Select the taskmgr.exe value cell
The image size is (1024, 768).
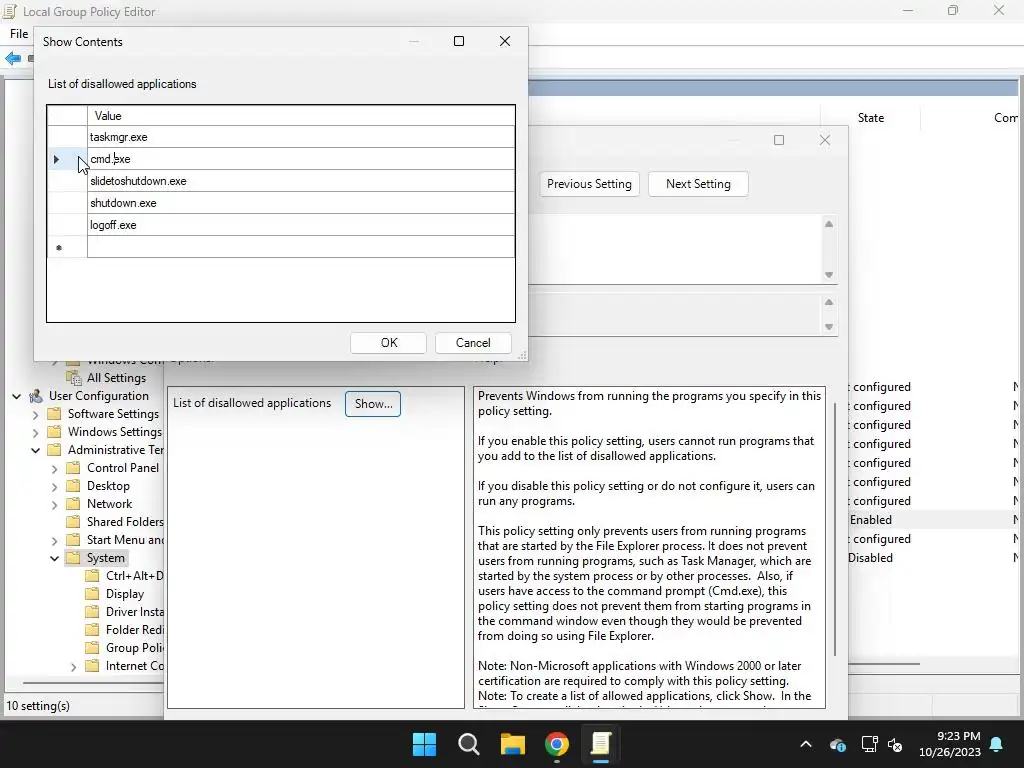tap(301, 137)
